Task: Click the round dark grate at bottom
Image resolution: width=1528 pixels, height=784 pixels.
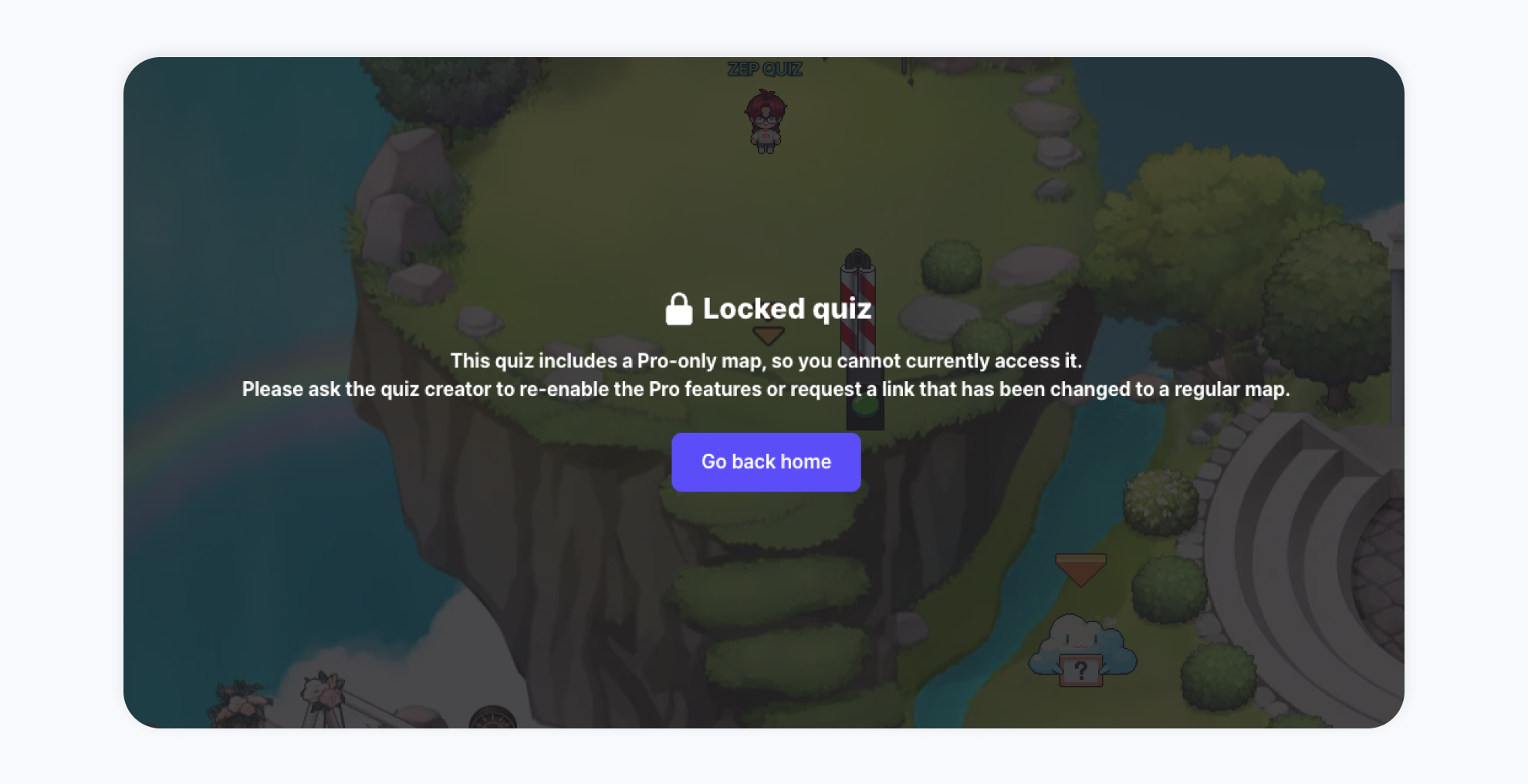Action: 493,718
